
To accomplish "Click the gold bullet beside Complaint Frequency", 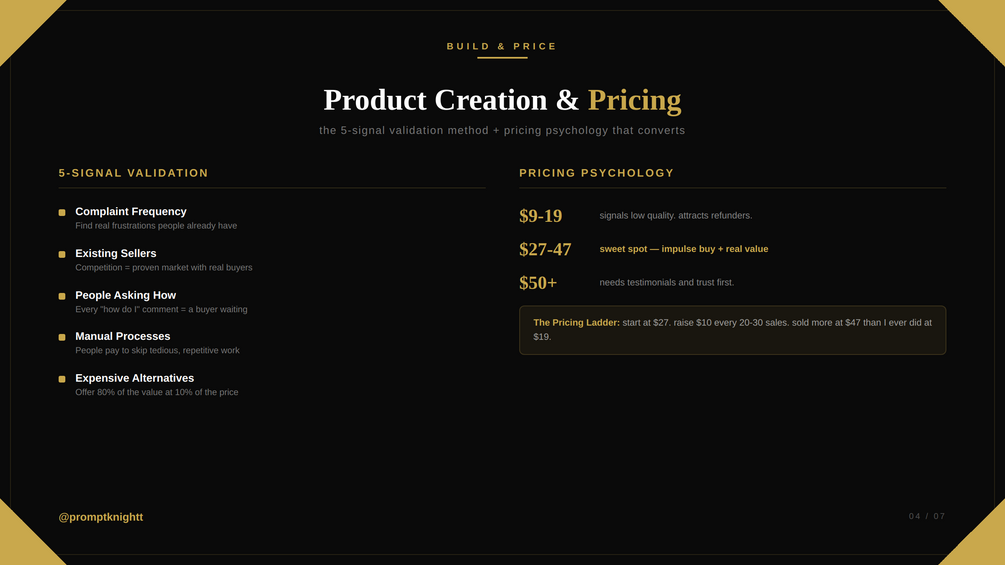I will (62, 213).
